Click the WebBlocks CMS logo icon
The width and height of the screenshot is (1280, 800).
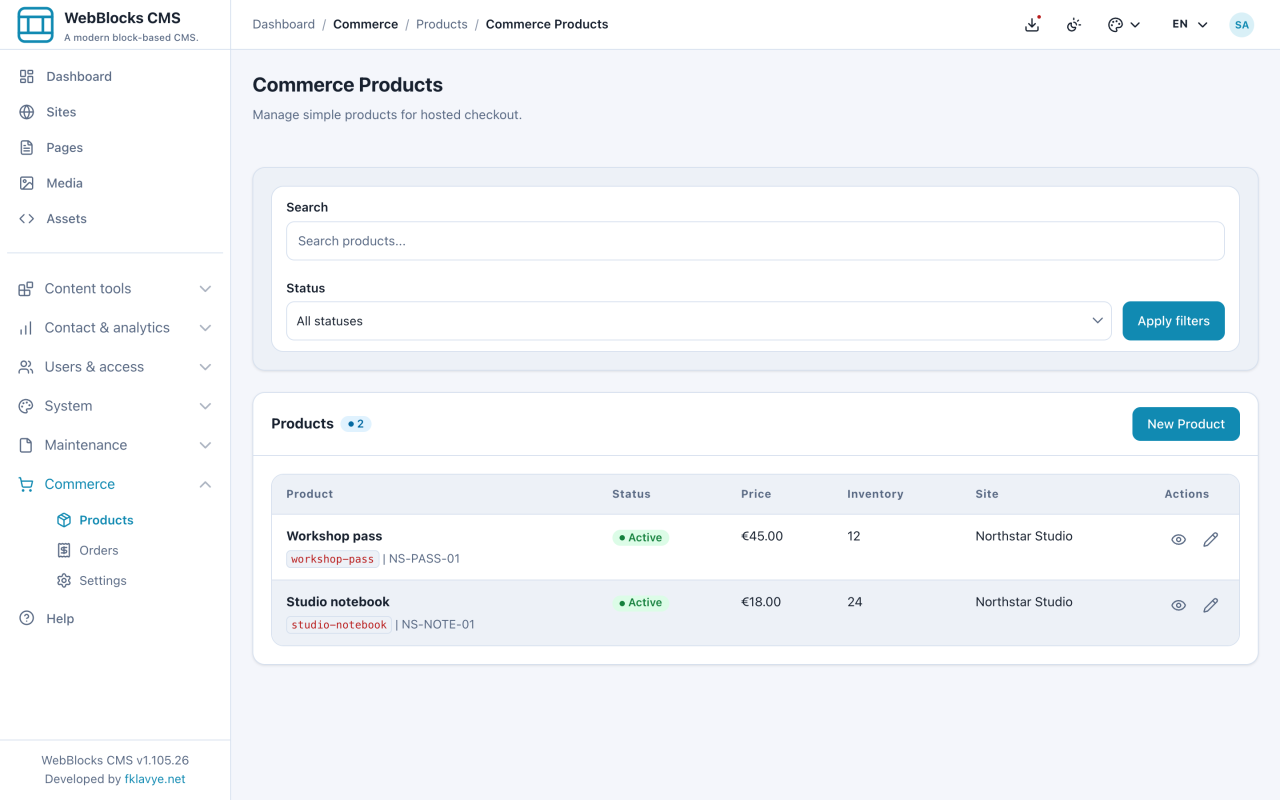[x=35, y=25]
